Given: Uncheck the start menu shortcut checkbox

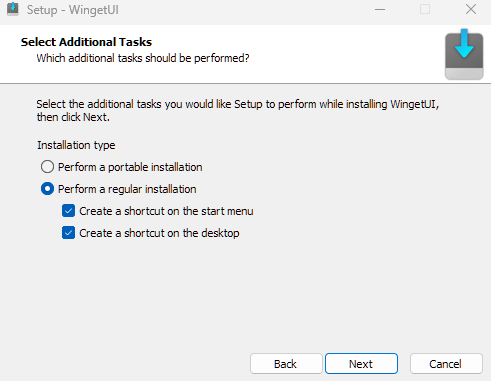Looking at the screenshot, I should 68,211.
